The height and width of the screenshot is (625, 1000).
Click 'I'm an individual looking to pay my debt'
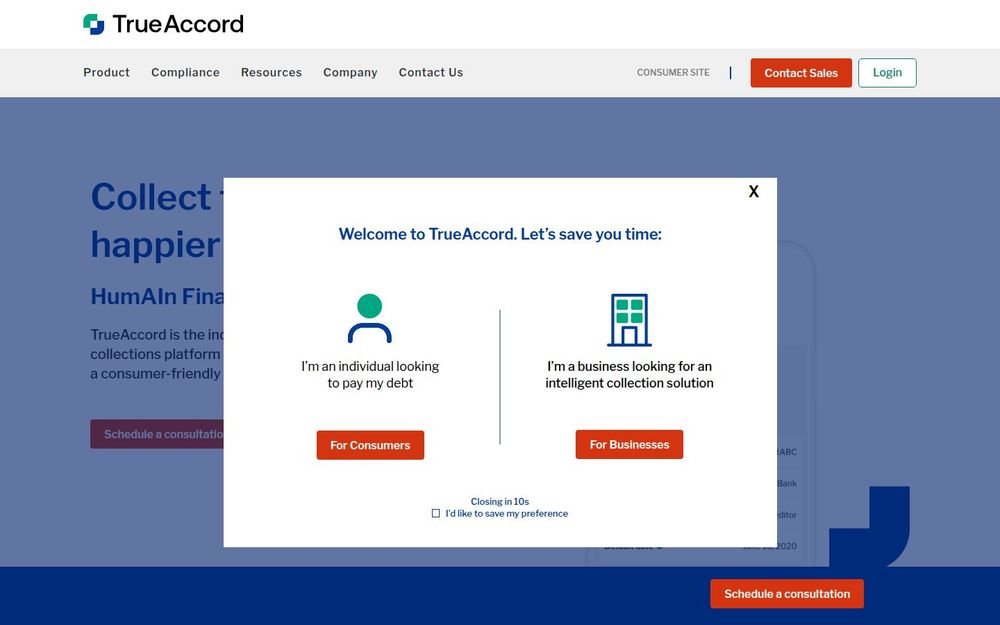pyautogui.click(x=371, y=374)
